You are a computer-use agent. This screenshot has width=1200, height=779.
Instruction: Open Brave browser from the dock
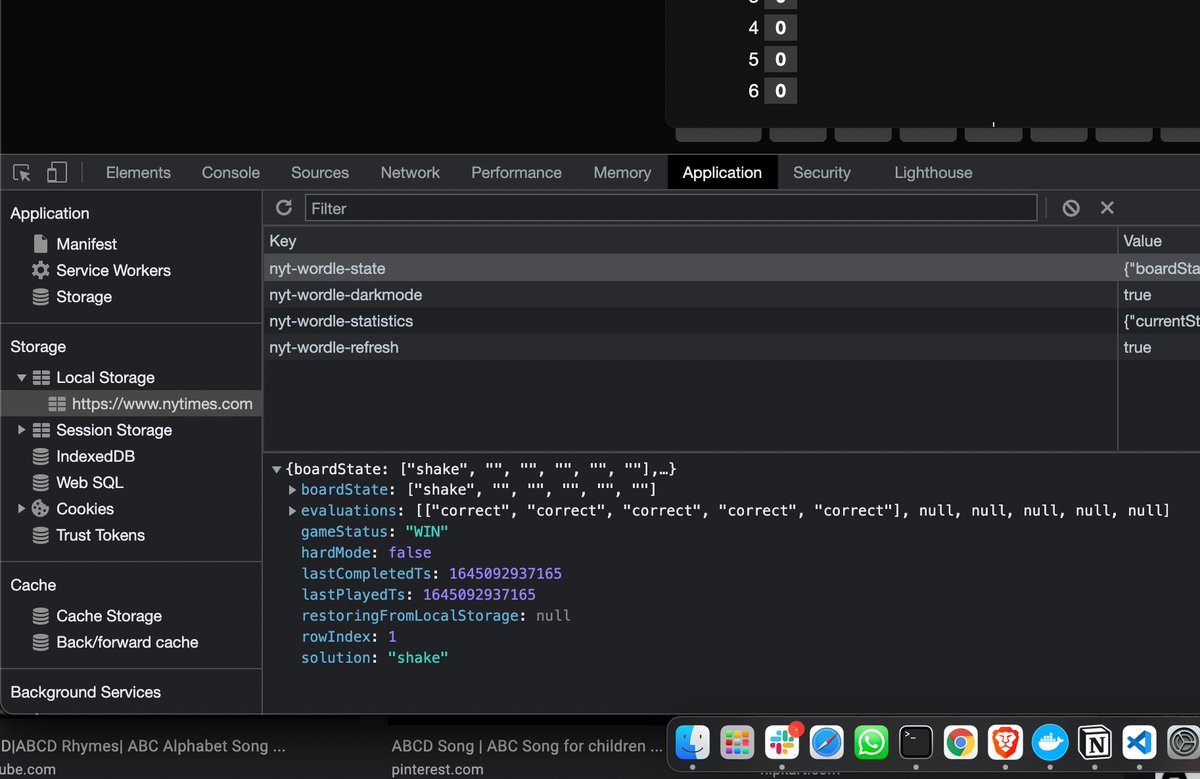pos(1005,742)
